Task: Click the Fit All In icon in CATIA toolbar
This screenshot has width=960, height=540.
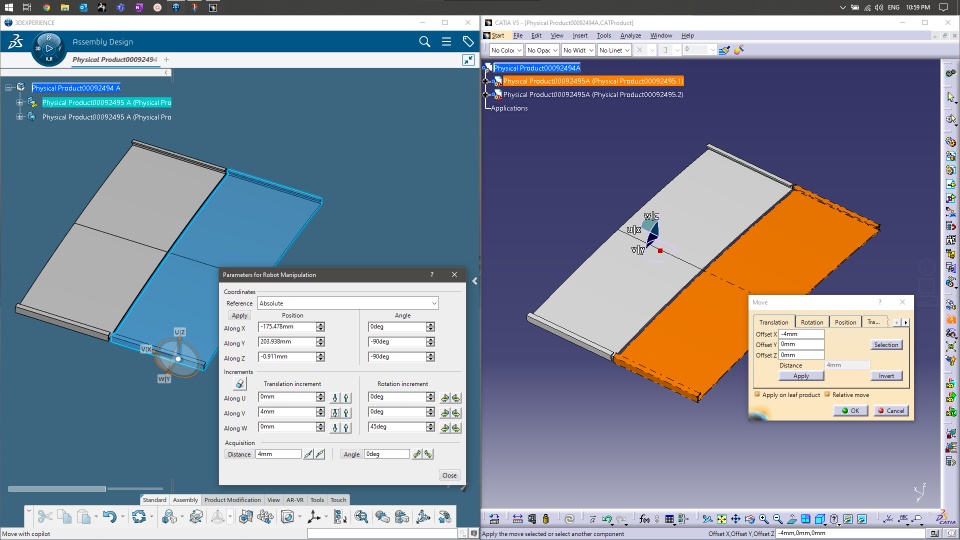Action: pyautogui.click(x=722, y=519)
